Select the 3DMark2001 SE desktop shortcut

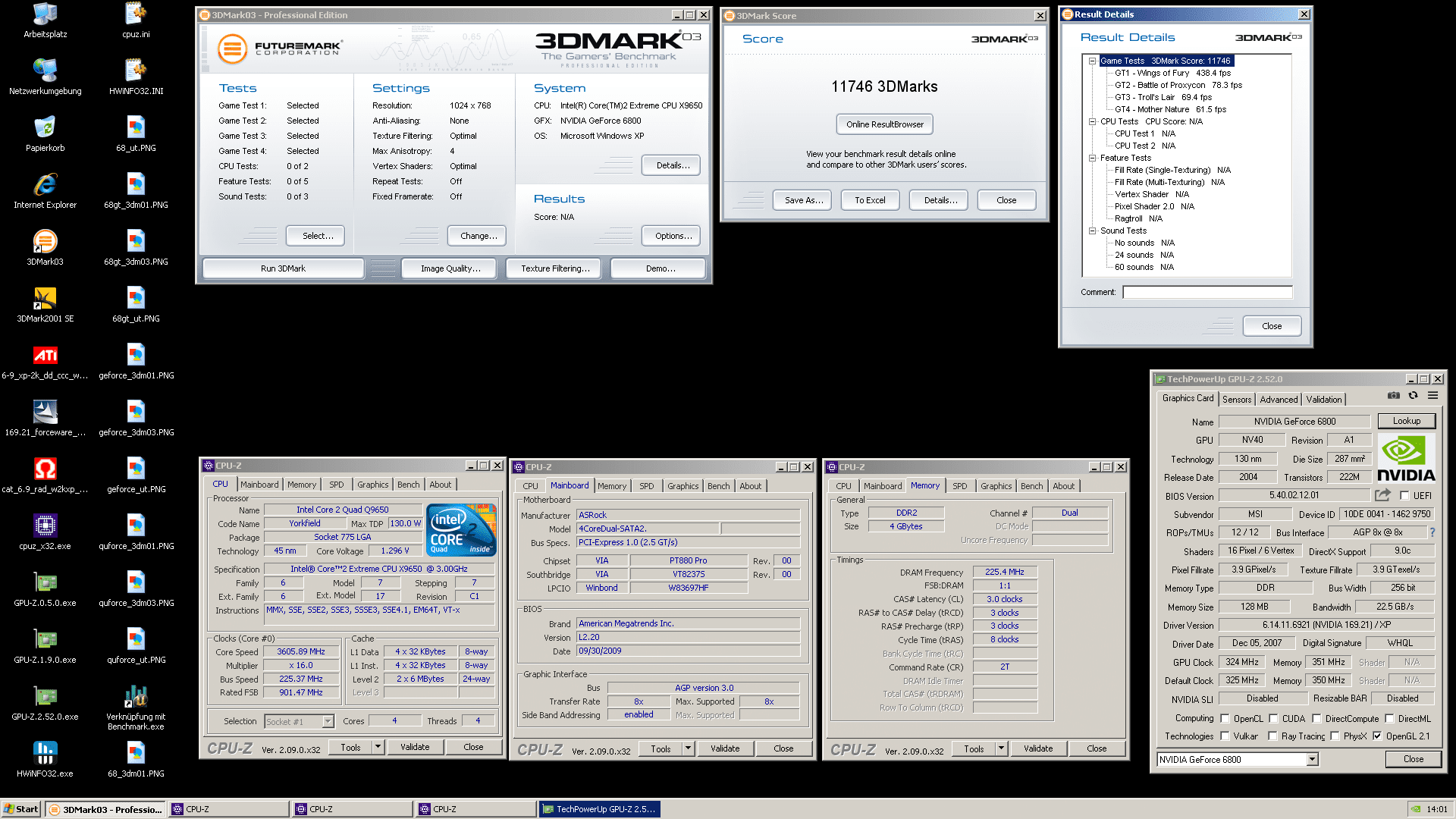(x=45, y=304)
